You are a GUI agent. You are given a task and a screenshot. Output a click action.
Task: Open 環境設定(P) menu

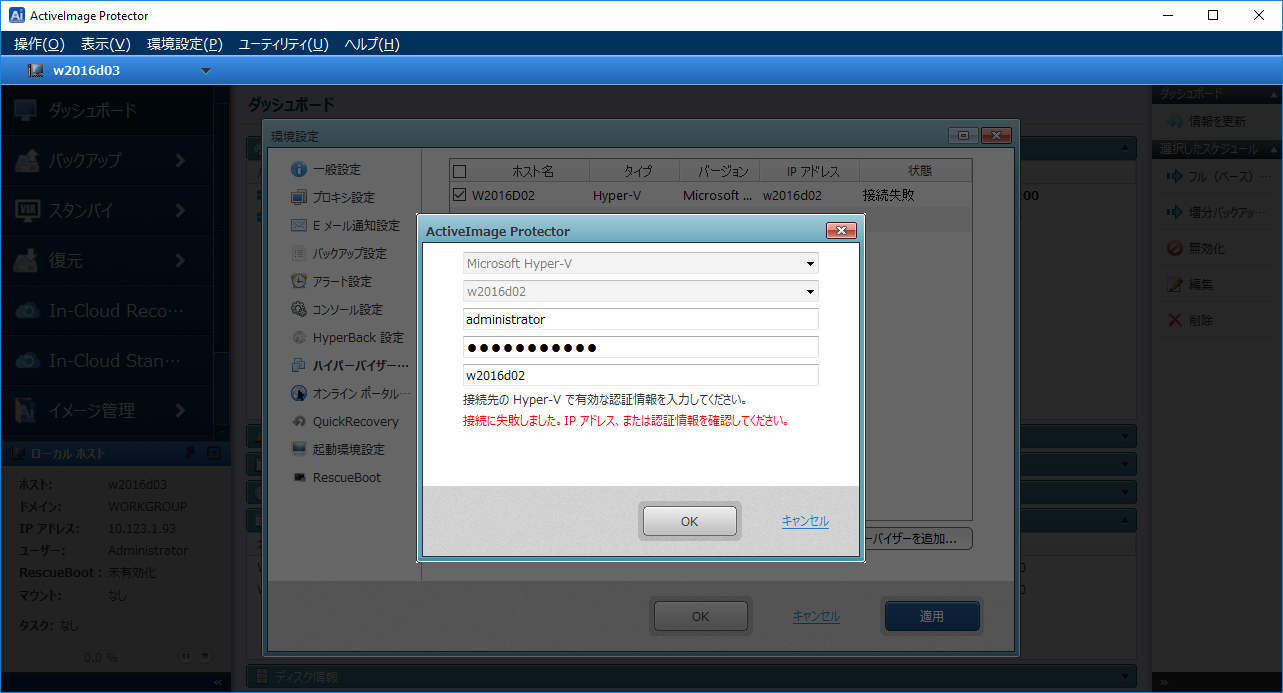coord(184,44)
